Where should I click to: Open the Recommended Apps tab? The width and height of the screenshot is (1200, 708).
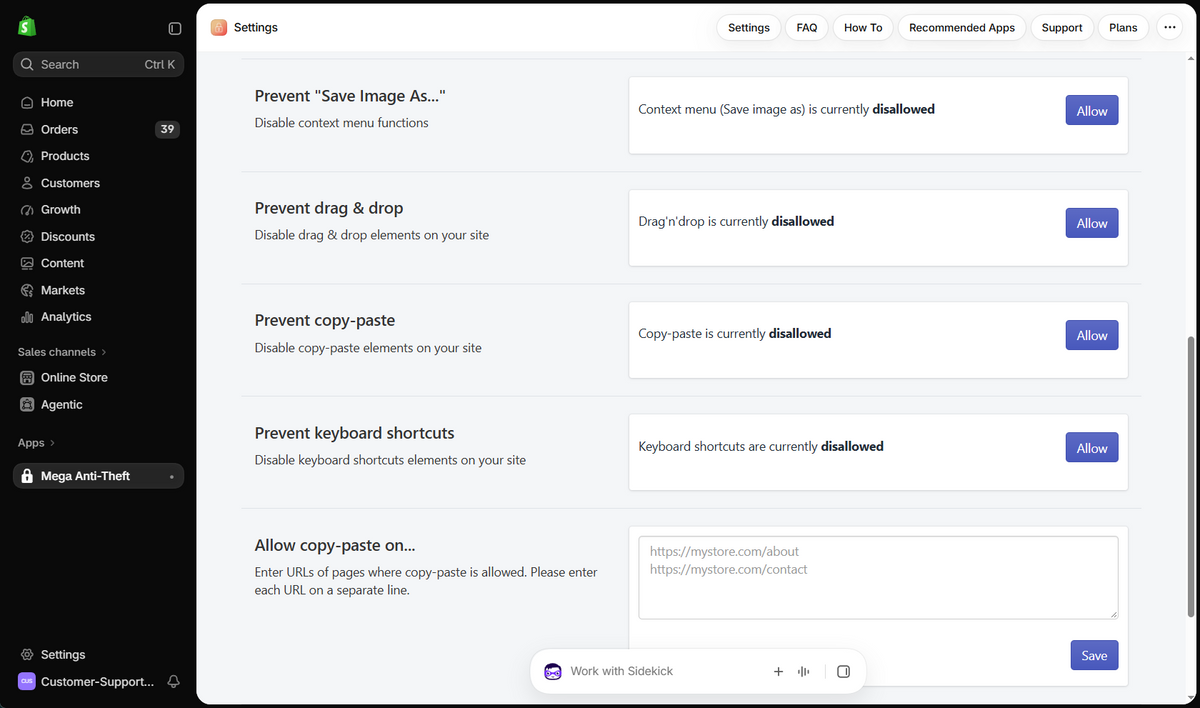(x=962, y=28)
